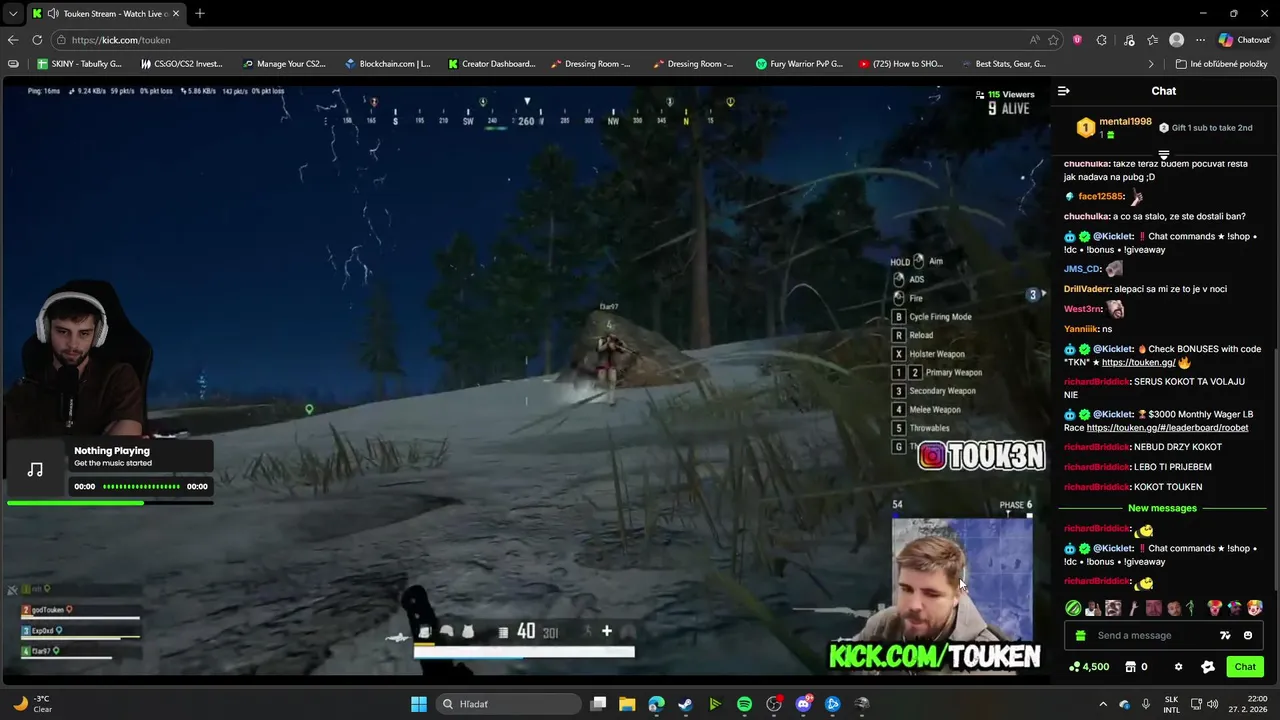Expand the gift leaderboard handle bar

(1164, 155)
